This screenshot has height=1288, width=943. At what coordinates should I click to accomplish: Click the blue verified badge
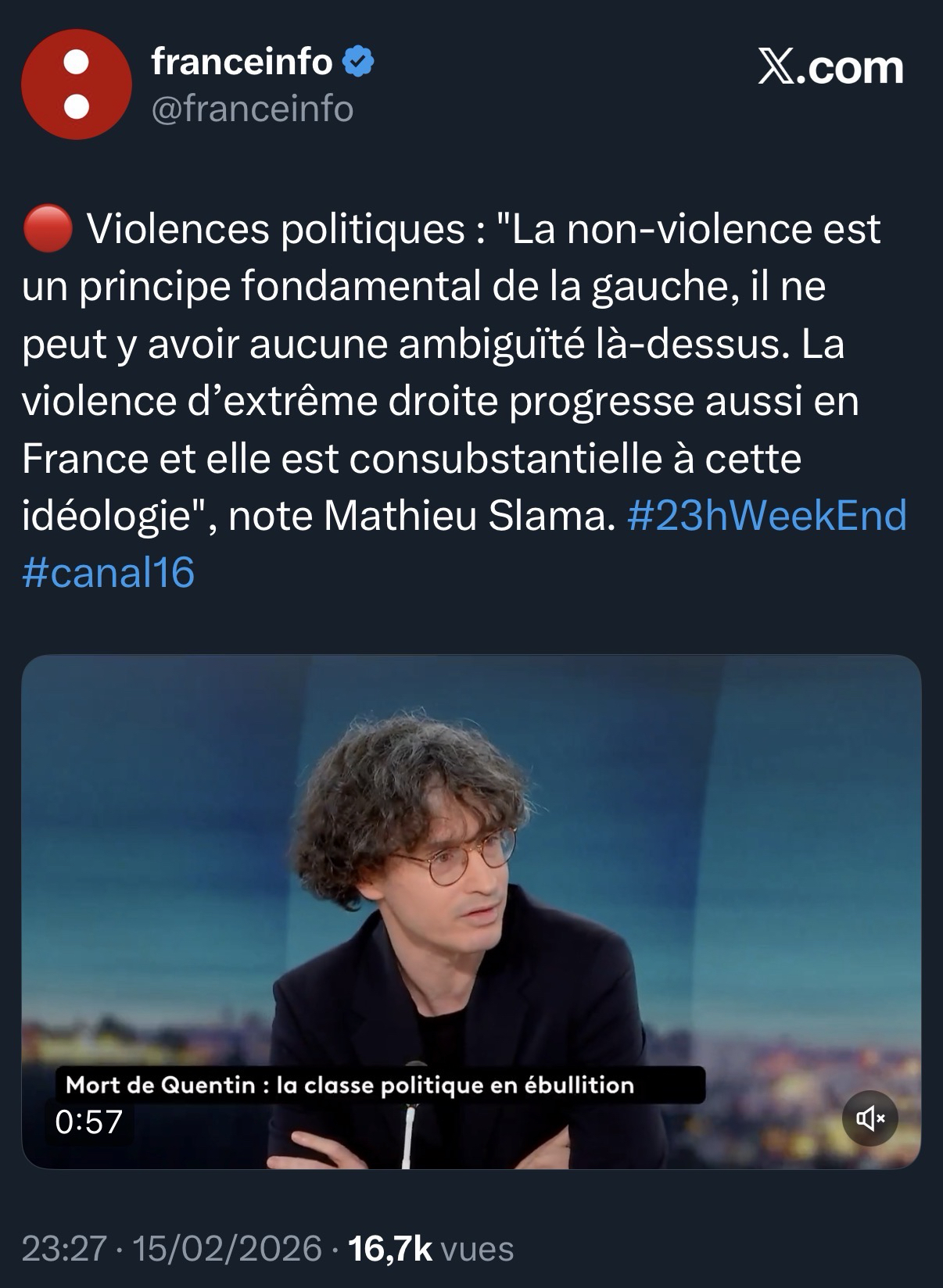[358, 63]
